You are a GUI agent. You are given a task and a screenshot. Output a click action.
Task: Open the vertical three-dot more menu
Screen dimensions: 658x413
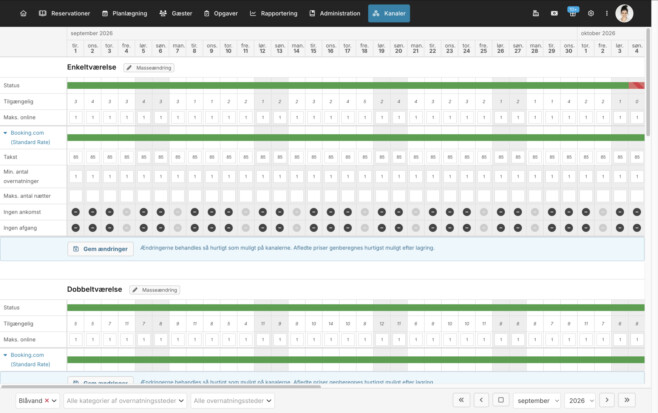(x=607, y=13)
